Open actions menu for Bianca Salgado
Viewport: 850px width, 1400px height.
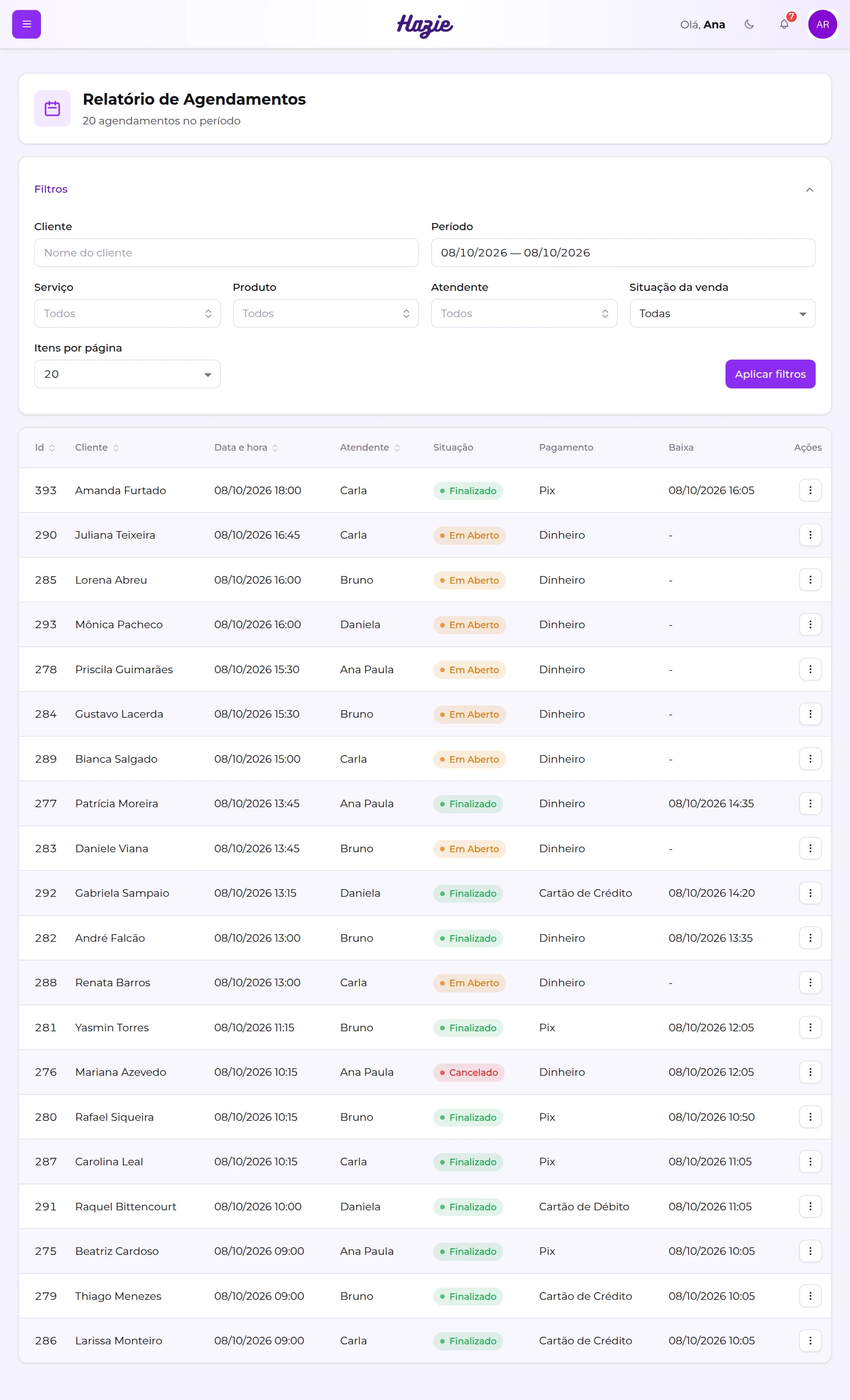click(810, 759)
